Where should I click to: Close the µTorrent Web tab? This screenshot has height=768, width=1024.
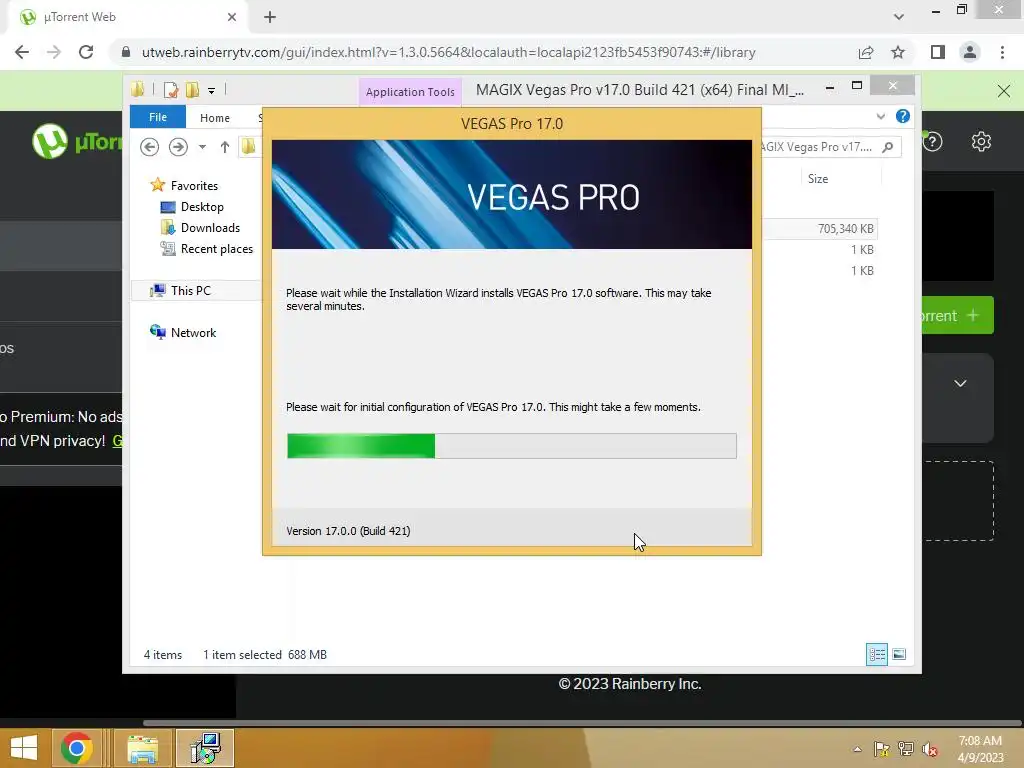(232, 17)
